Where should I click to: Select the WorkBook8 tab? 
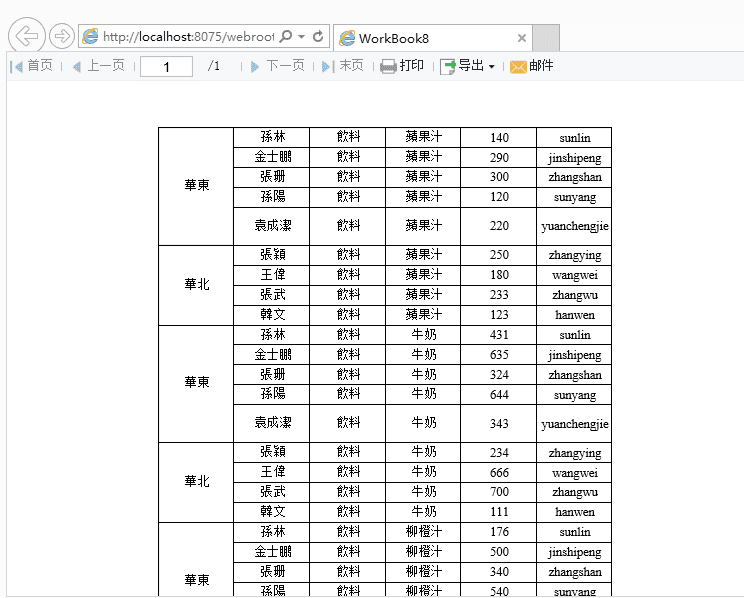[432, 38]
